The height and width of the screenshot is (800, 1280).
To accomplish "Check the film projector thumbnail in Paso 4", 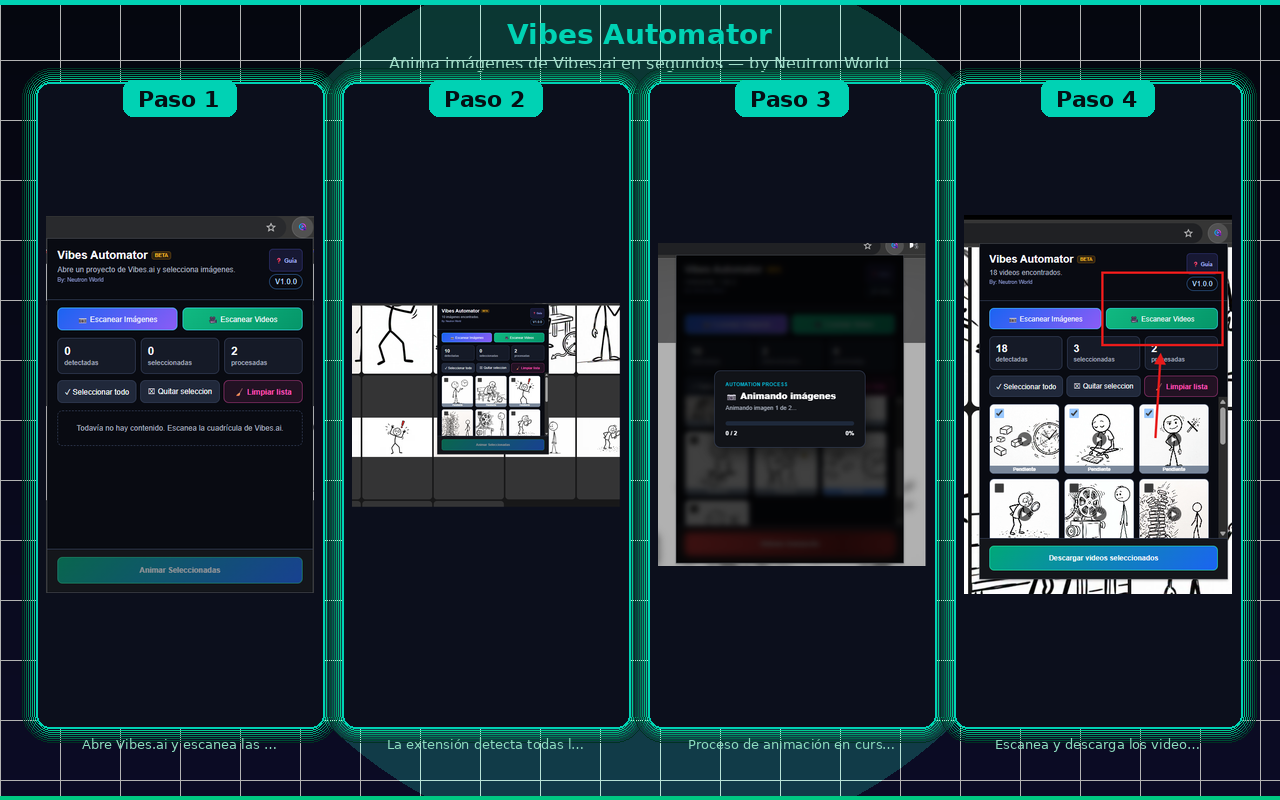I will pyautogui.click(x=1074, y=488).
